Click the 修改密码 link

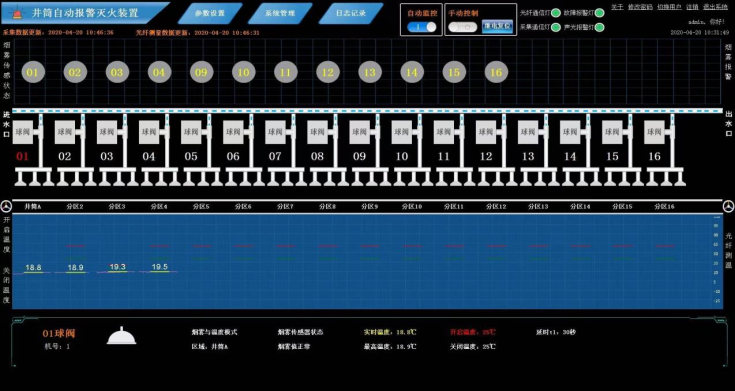(640, 7)
